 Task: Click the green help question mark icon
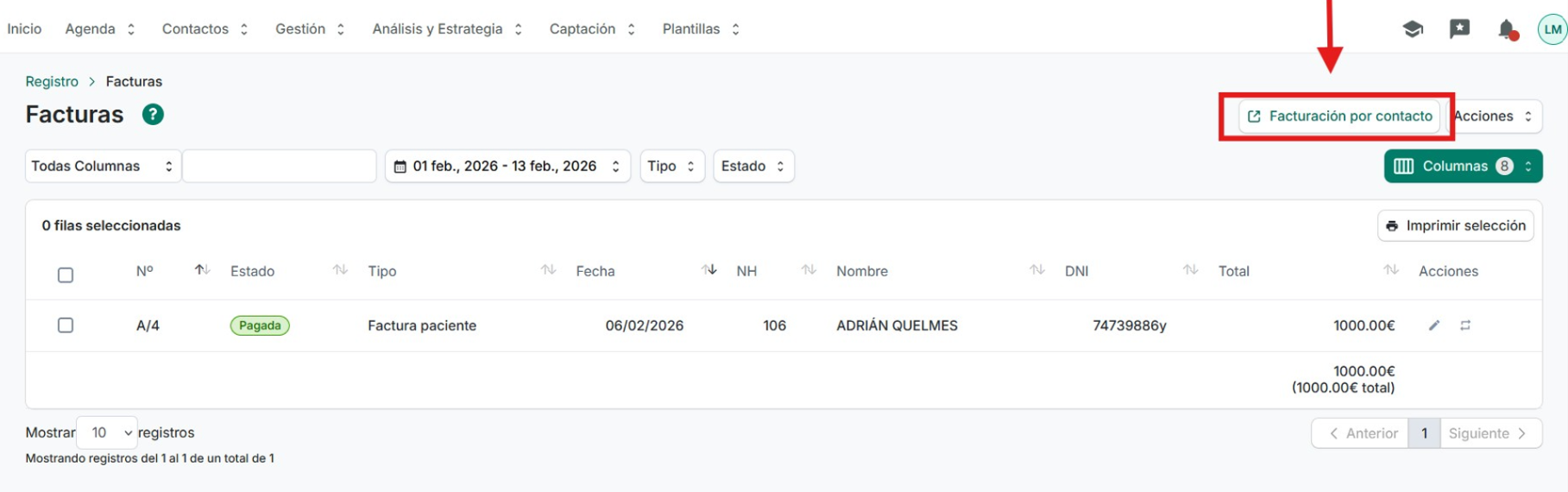click(x=153, y=115)
